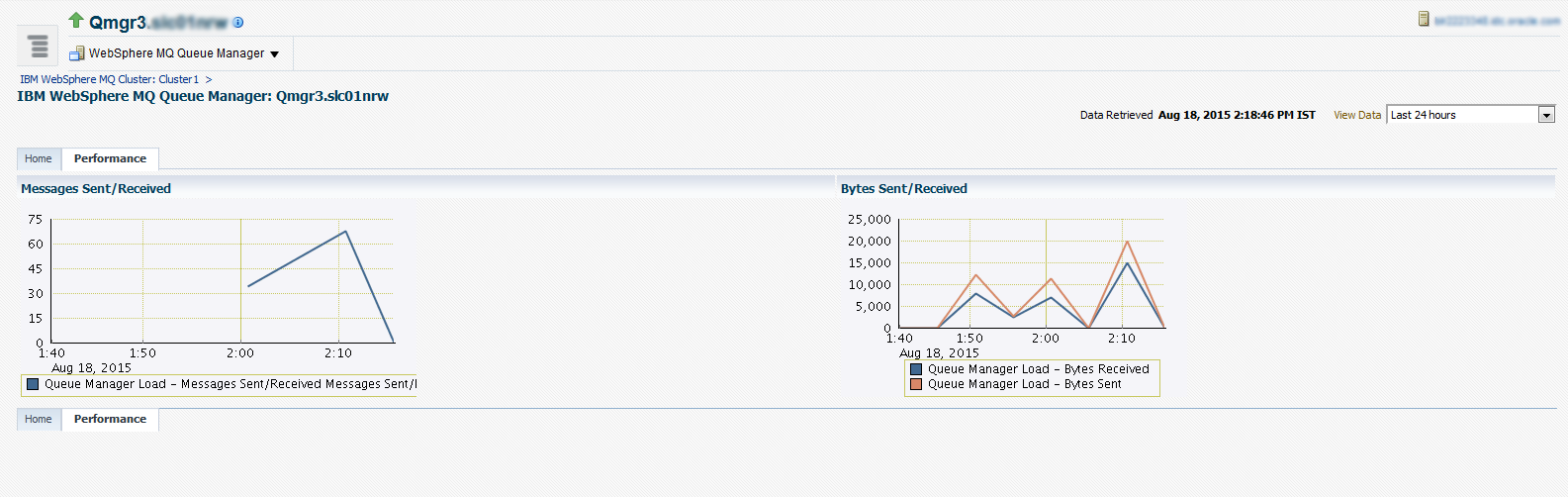The height and width of the screenshot is (497, 1568).
Task: Follow the IBM WebSphere MQ Cluster: Cluster1 breadcrumb
Action: [110, 79]
